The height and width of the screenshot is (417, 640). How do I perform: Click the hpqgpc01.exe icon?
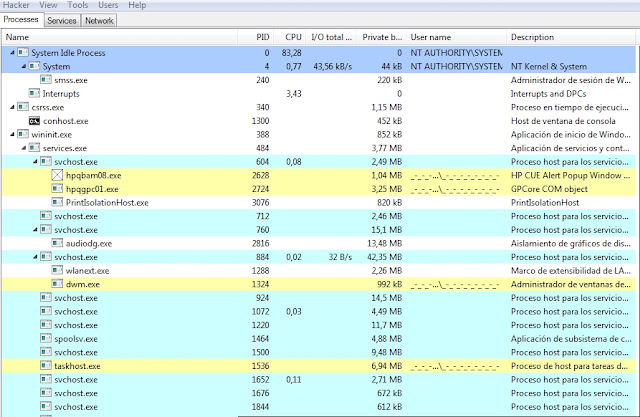tap(57, 189)
